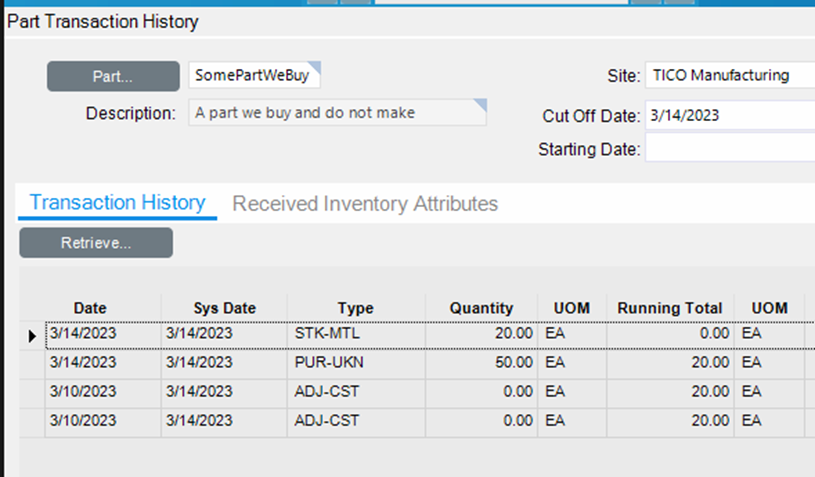Select the part Description field

click(337, 113)
